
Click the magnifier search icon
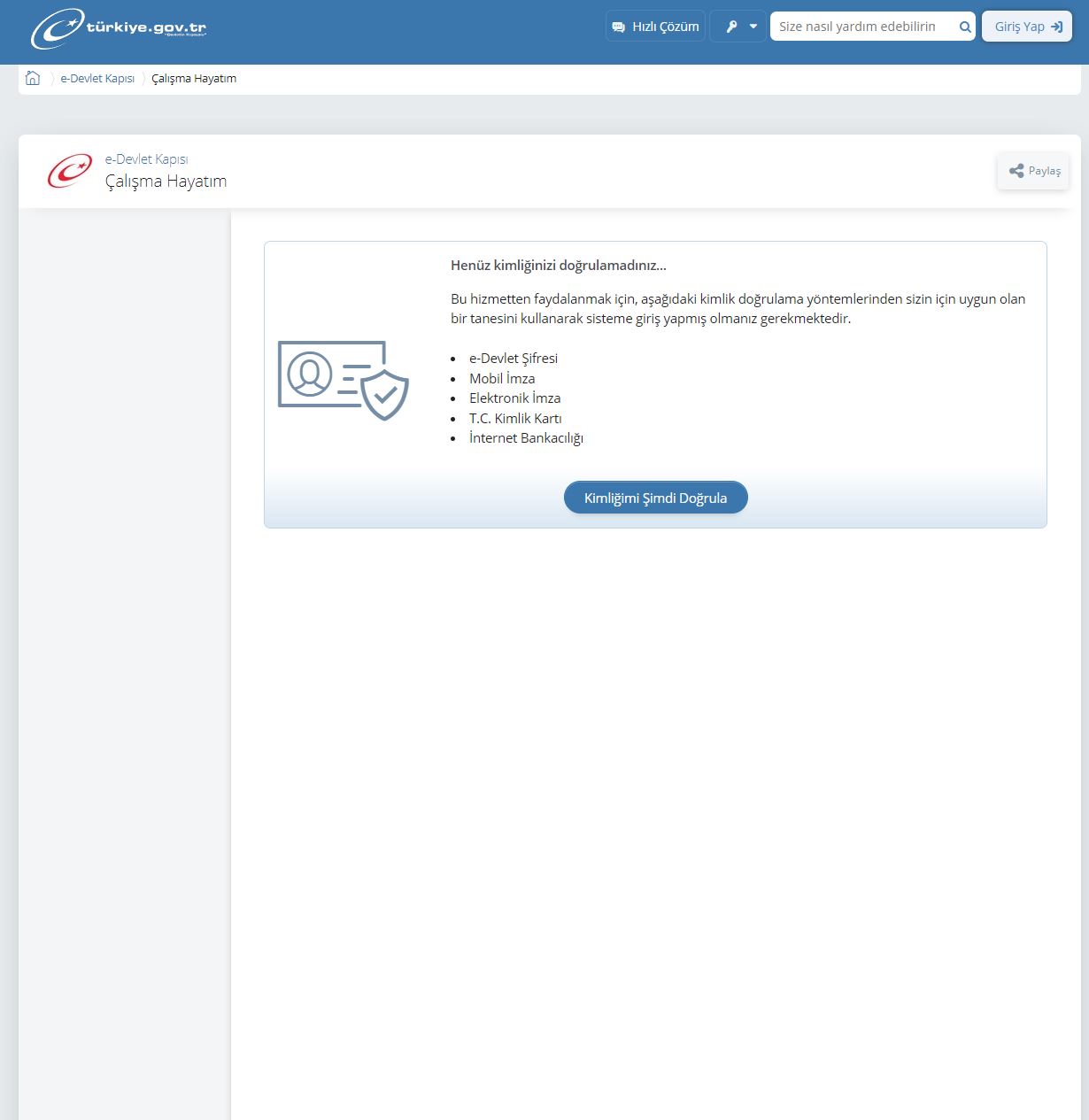(965, 27)
